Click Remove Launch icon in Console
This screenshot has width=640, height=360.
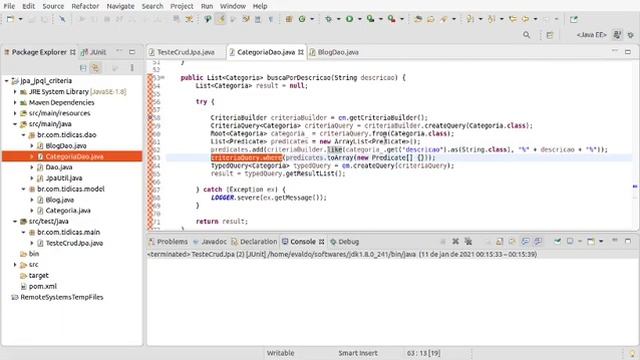(x=456, y=242)
